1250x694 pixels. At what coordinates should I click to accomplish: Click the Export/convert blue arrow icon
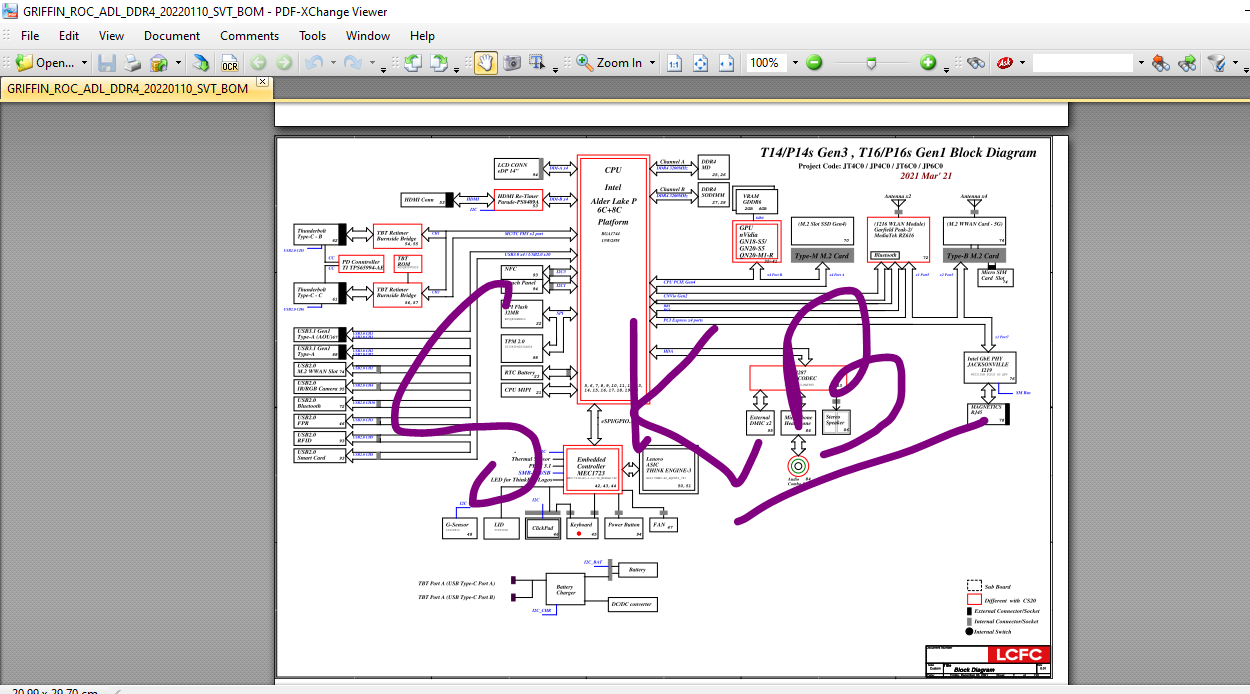coord(202,63)
